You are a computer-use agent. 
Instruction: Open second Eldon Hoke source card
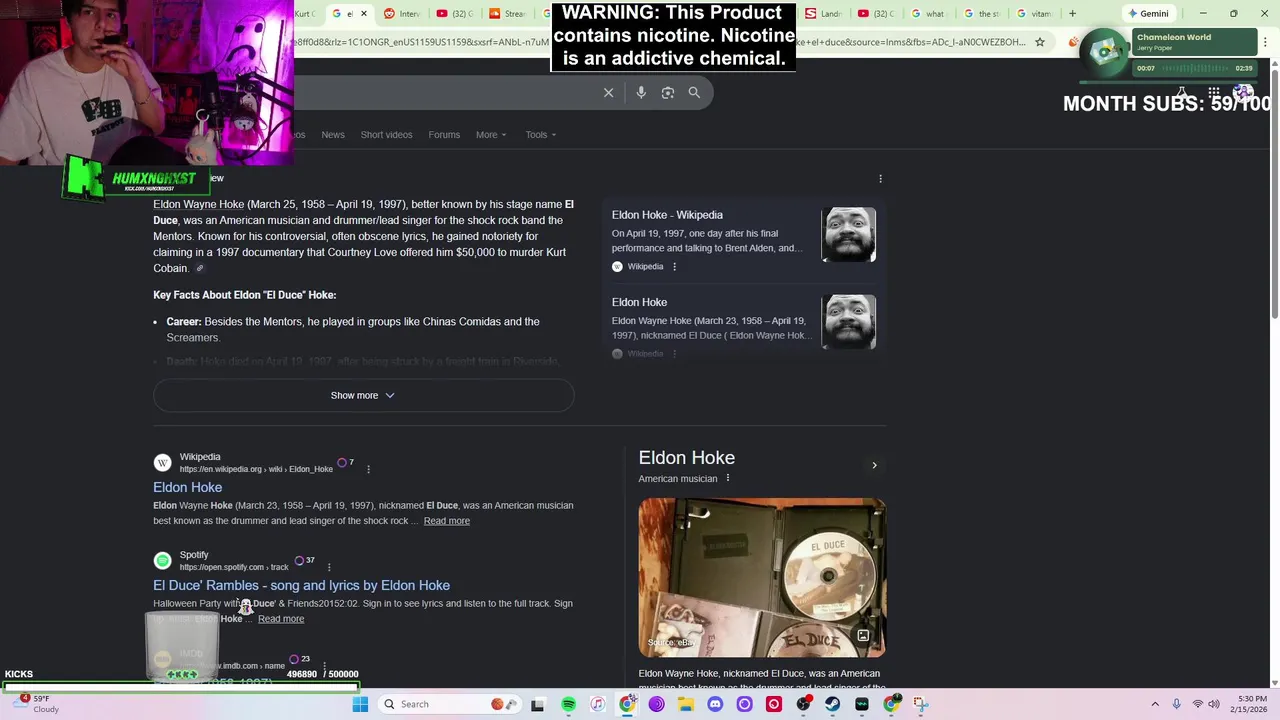(743, 327)
